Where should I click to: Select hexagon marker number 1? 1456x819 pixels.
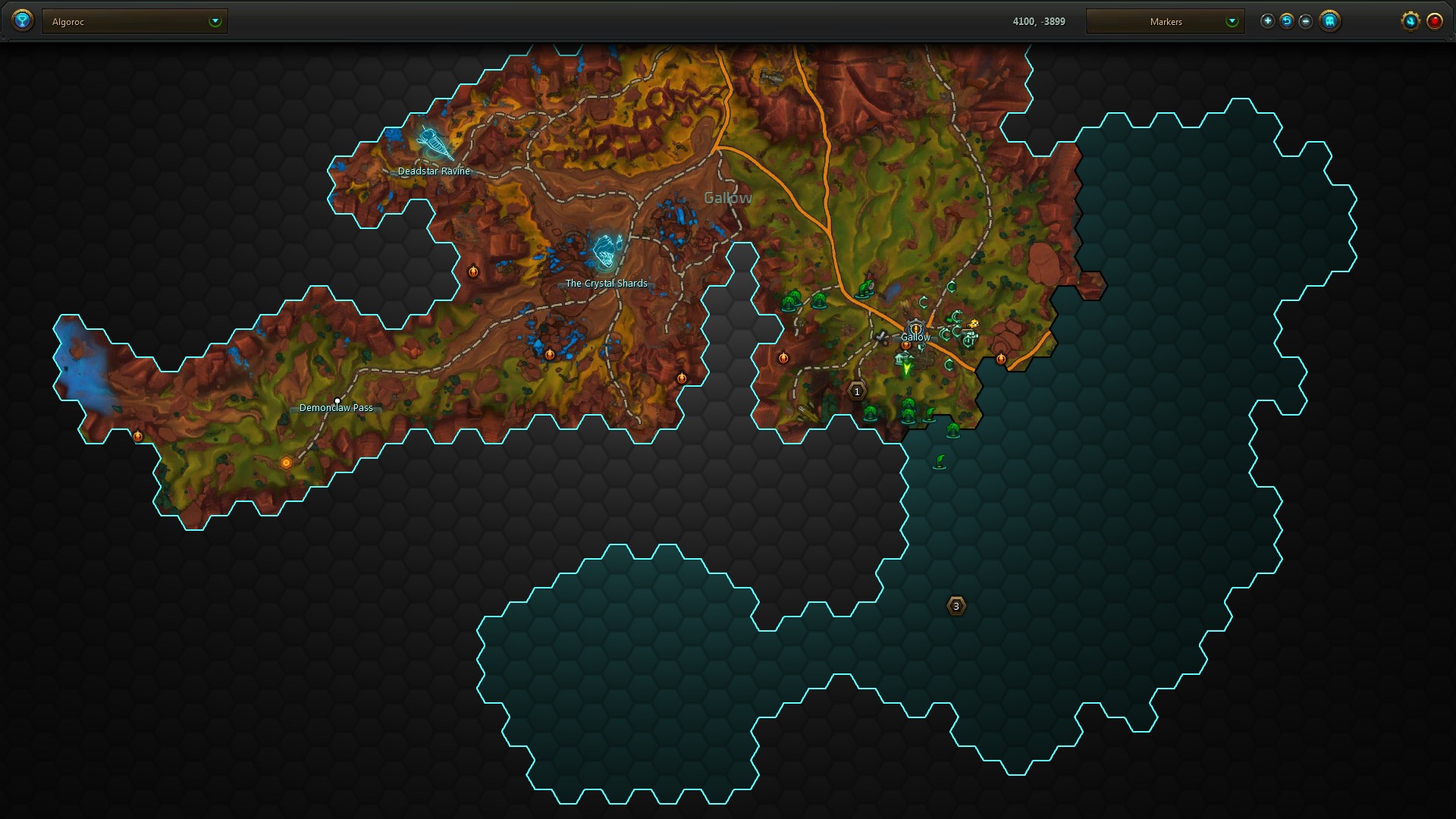[857, 391]
